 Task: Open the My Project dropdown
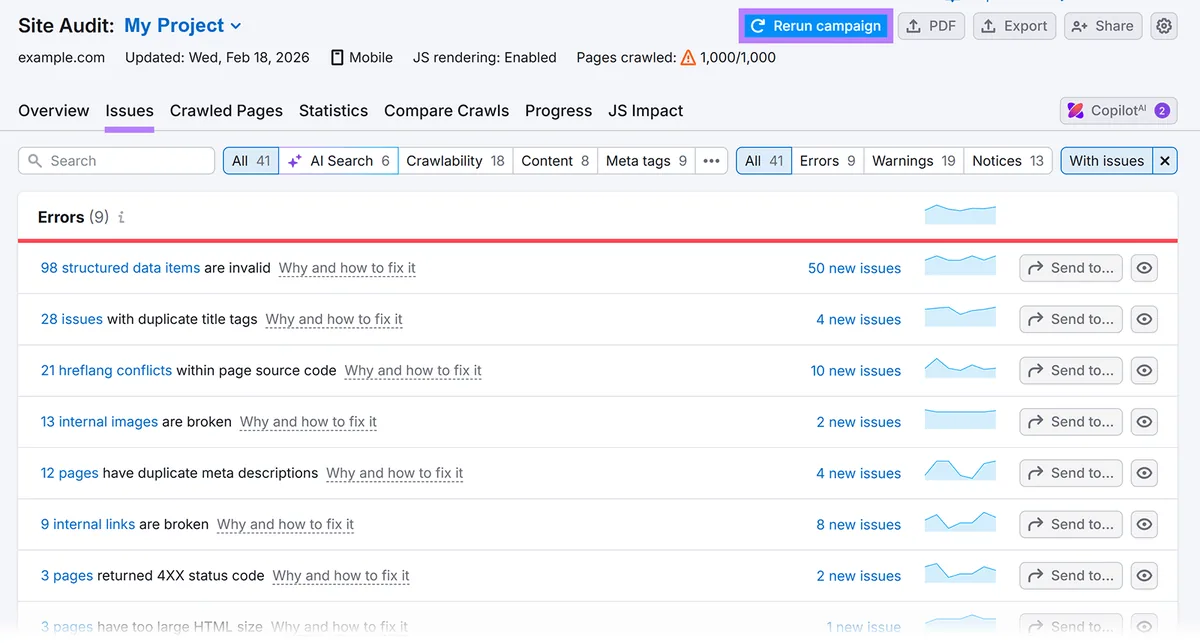coord(183,26)
